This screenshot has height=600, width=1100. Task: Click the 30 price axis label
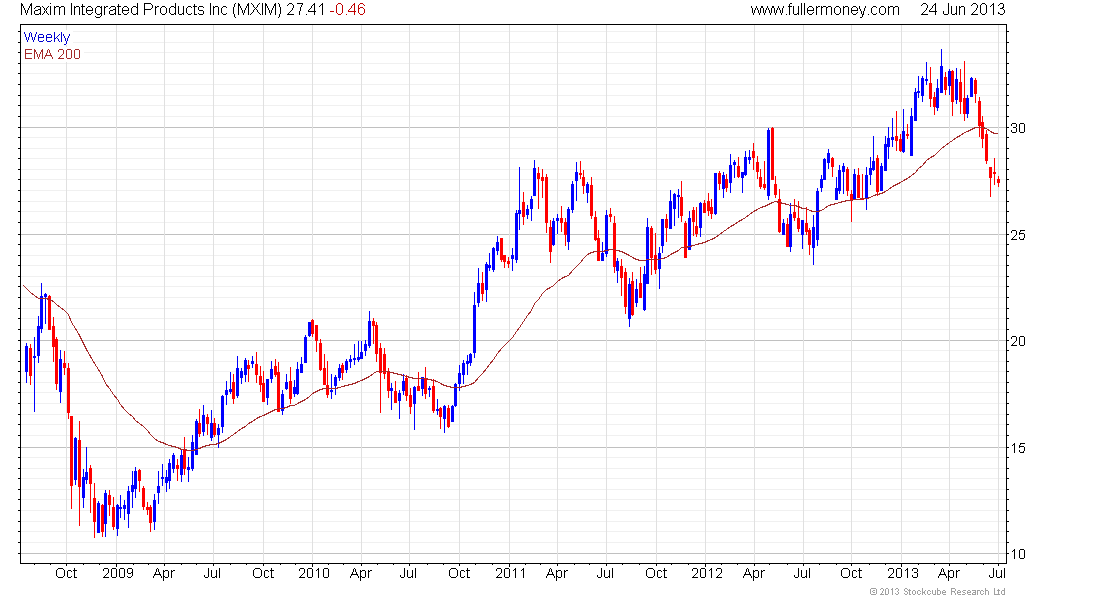point(1017,128)
